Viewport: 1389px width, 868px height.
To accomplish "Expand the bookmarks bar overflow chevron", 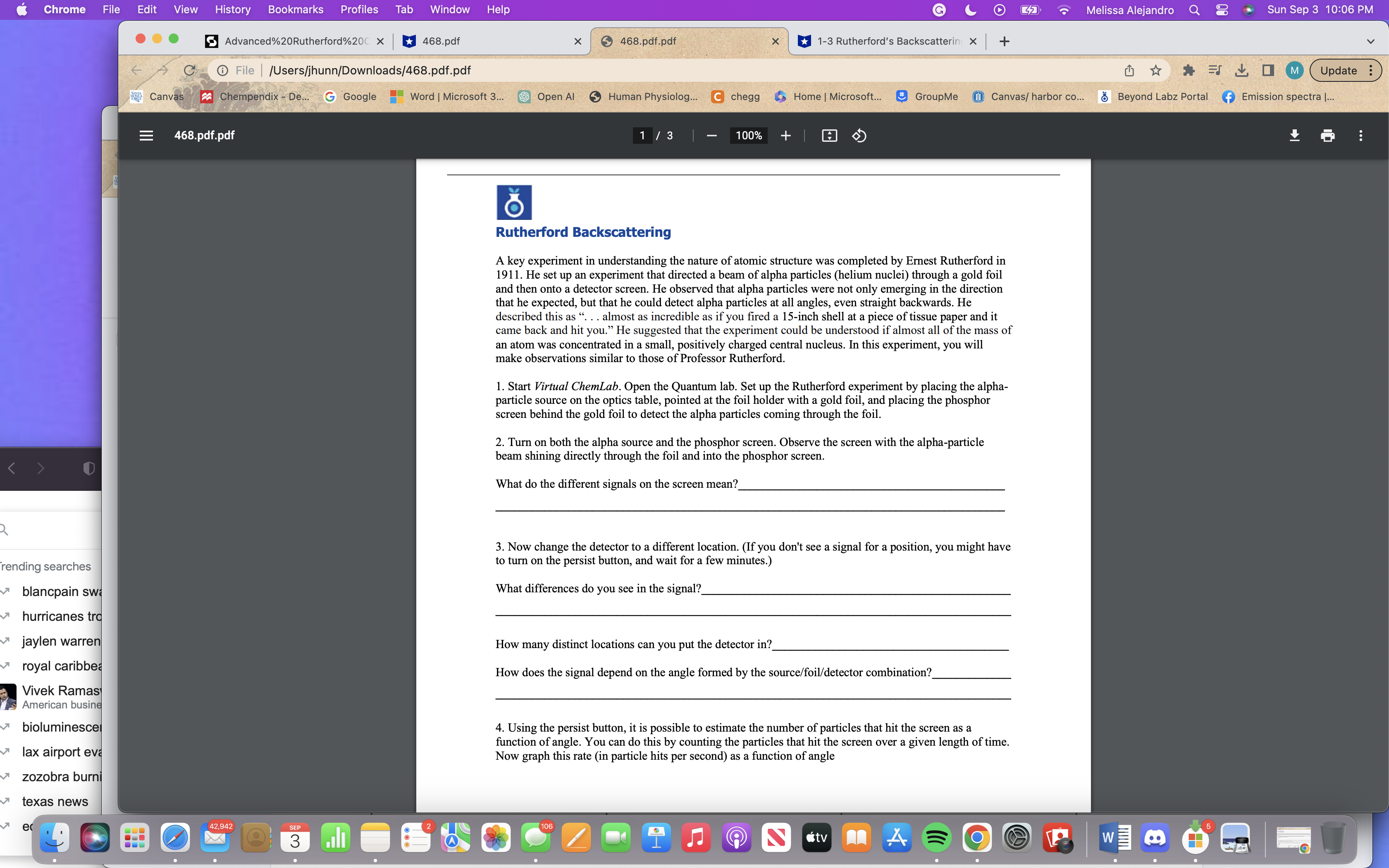I will tap(1371, 41).
